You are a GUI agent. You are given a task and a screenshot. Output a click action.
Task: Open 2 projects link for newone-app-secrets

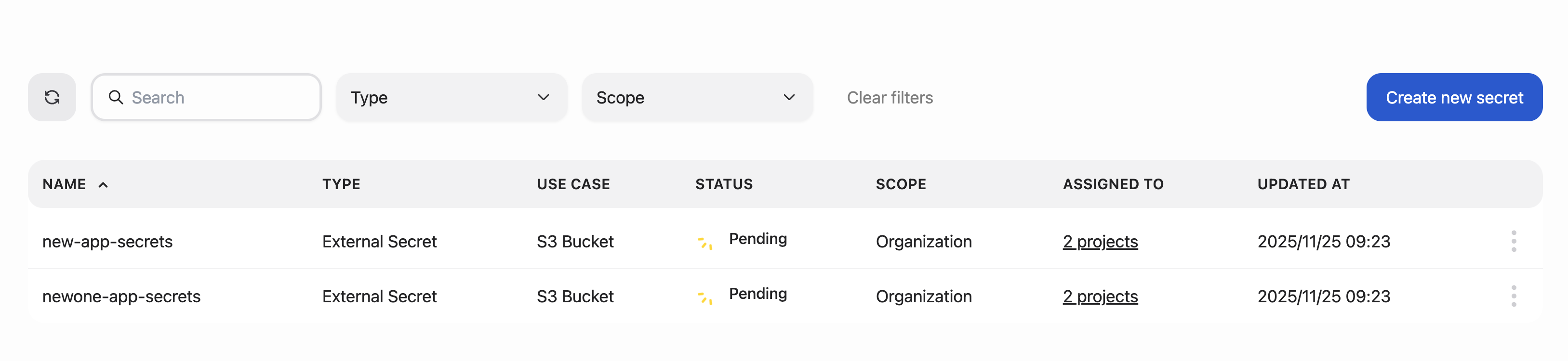1100,297
